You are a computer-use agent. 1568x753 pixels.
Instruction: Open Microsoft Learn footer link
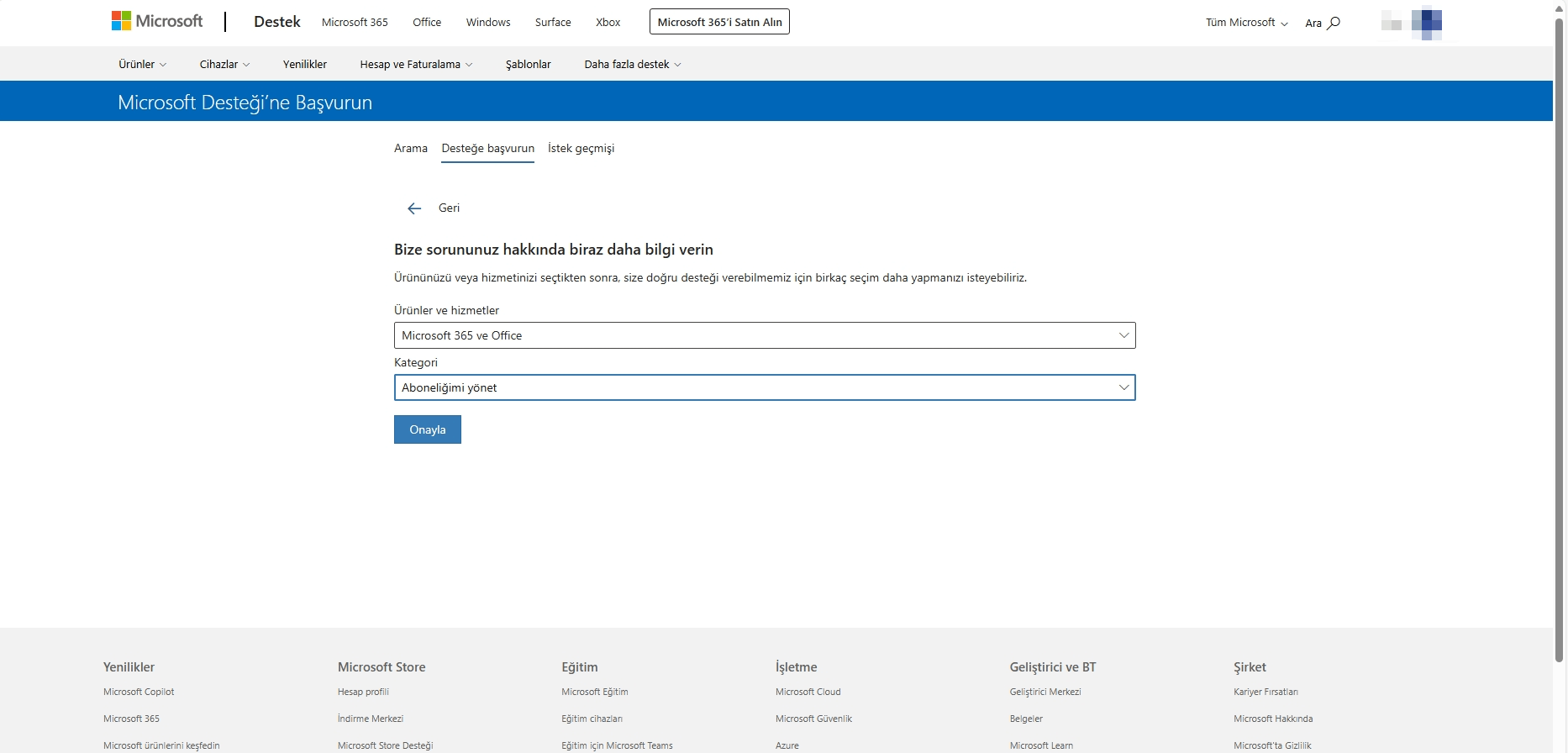coord(1041,745)
